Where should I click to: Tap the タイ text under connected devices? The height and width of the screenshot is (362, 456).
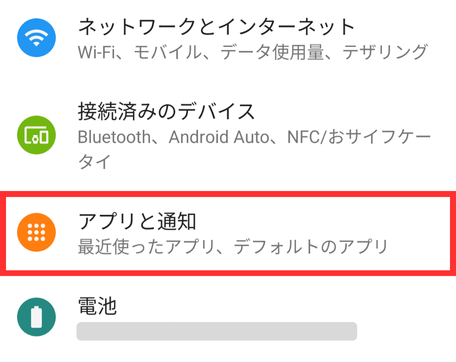[x=94, y=162]
